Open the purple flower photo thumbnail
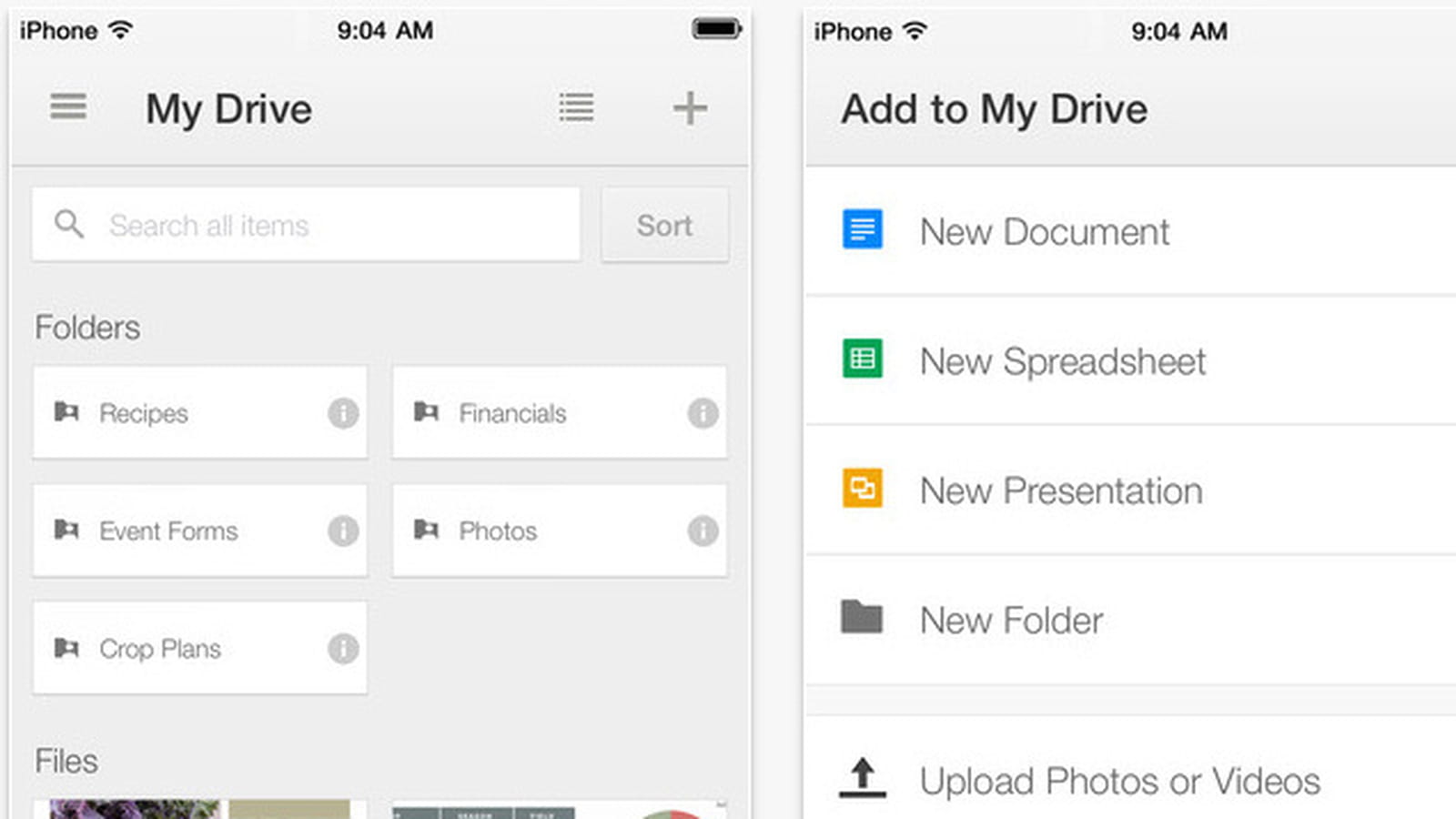The height and width of the screenshot is (819, 1456). click(135, 809)
